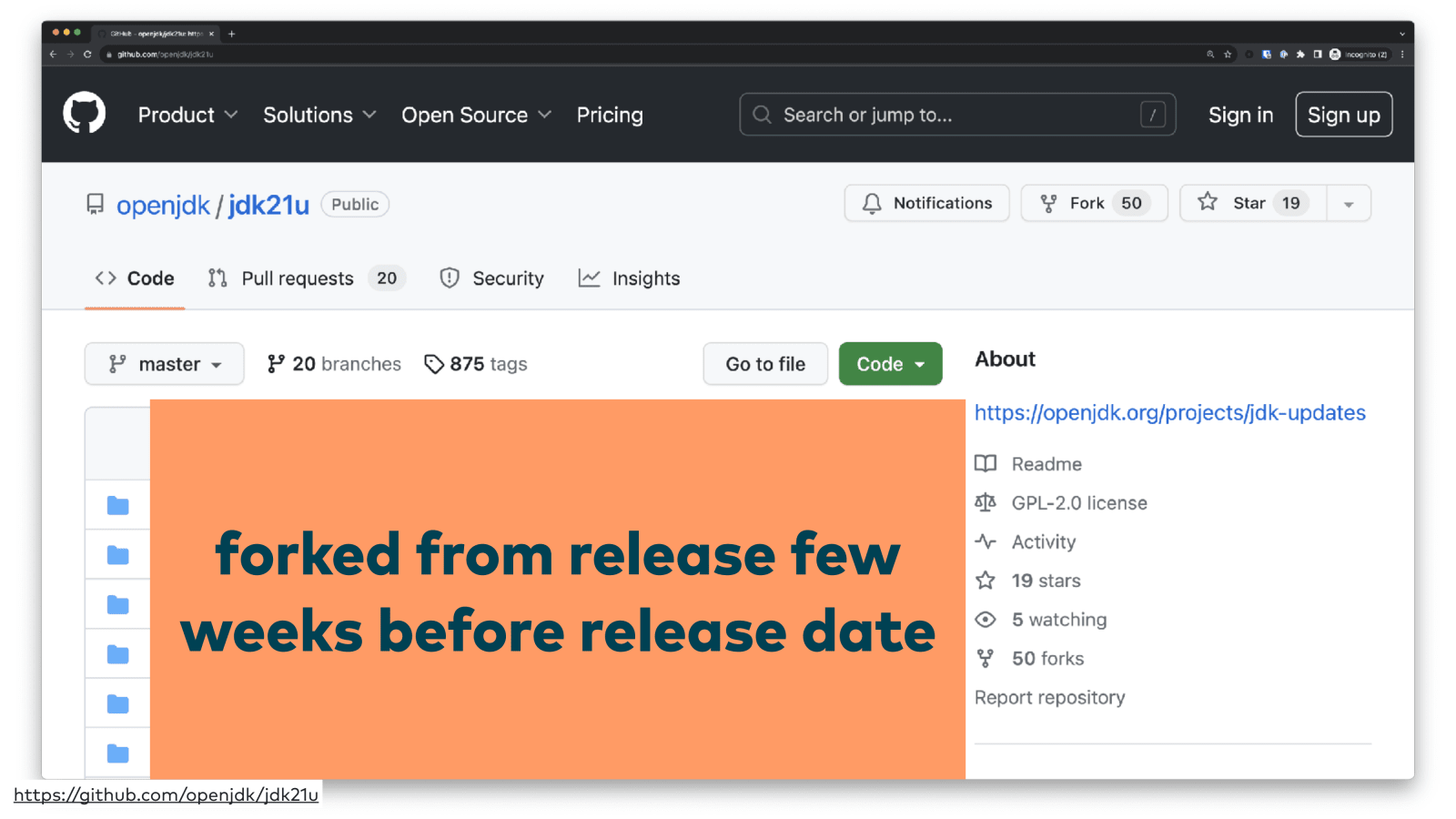Open the openjdk organization link
This screenshot has height=819, width=1456.
coord(163,205)
